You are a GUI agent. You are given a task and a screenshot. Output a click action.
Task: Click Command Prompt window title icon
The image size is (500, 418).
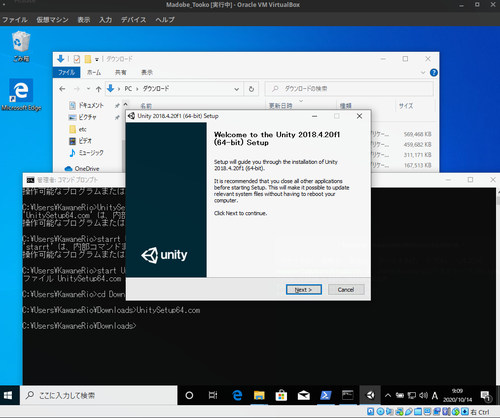[30, 180]
